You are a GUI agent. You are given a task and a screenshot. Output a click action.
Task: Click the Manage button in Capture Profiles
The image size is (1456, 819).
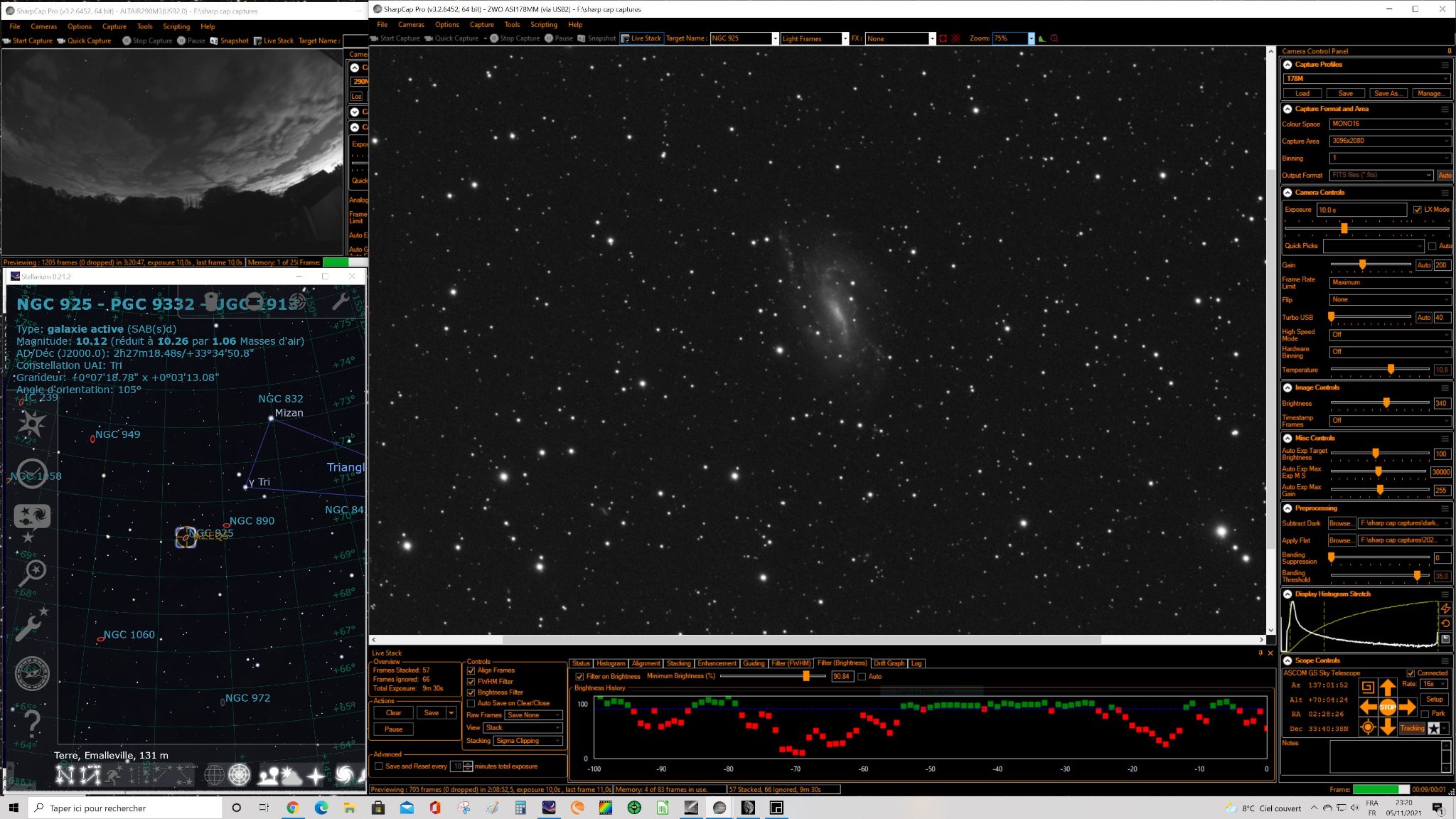[x=1430, y=93]
